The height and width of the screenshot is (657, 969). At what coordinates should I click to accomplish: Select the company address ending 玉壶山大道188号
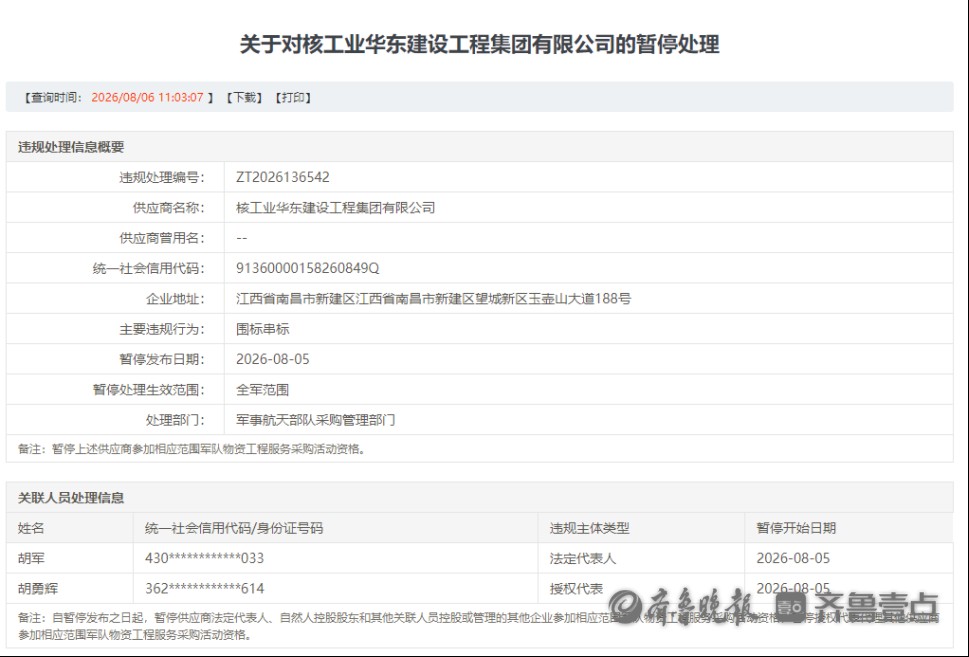coord(433,299)
